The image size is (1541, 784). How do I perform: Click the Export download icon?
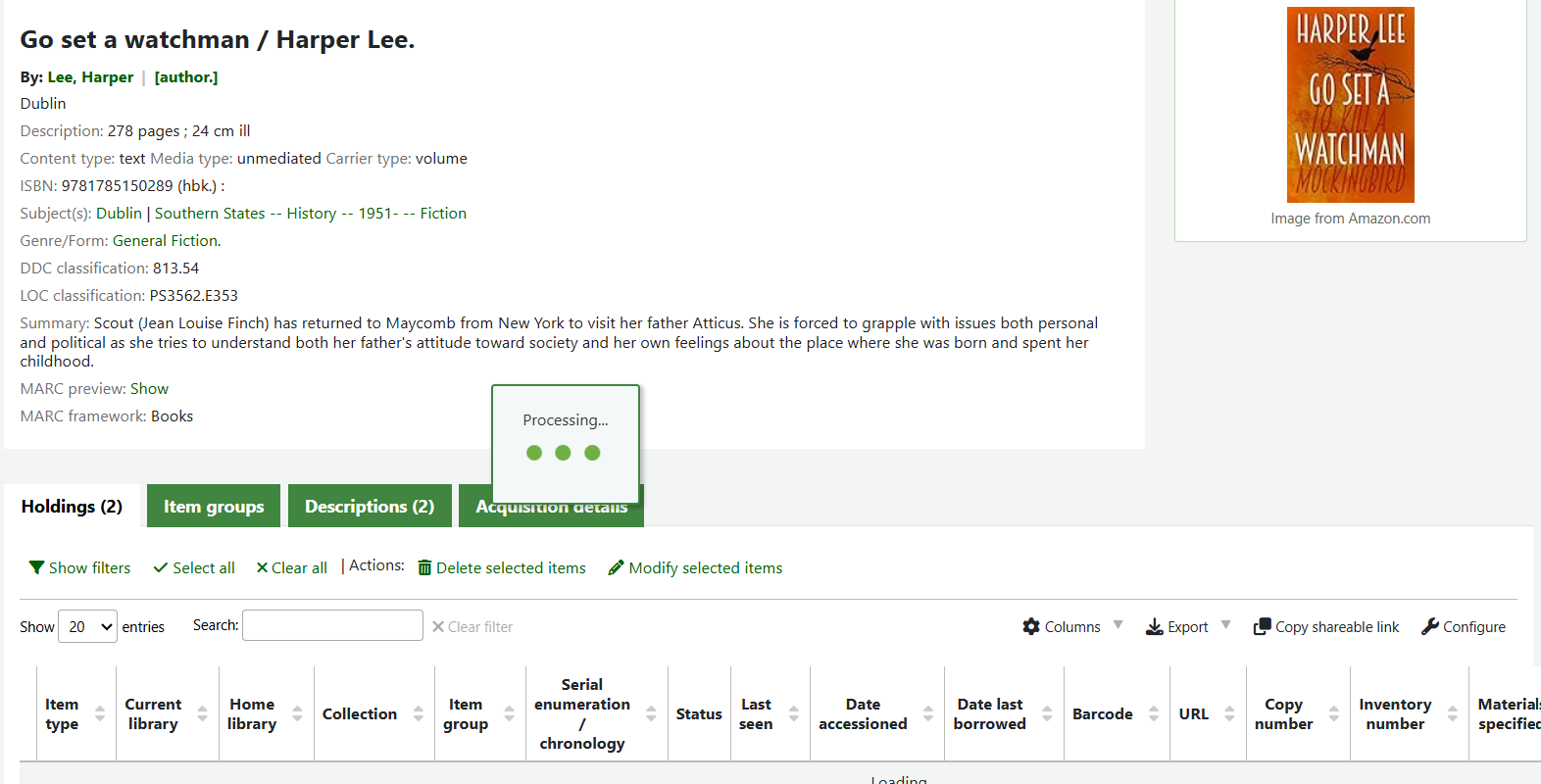pyautogui.click(x=1155, y=626)
